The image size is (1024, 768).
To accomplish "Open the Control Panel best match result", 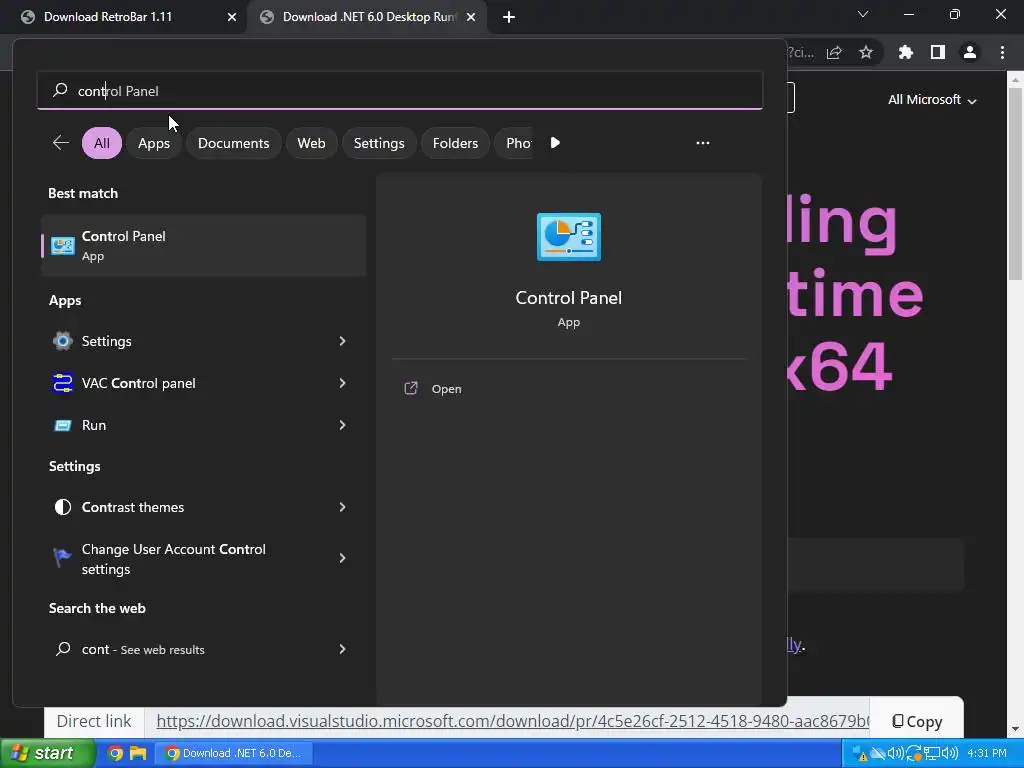I will pyautogui.click(x=204, y=246).
